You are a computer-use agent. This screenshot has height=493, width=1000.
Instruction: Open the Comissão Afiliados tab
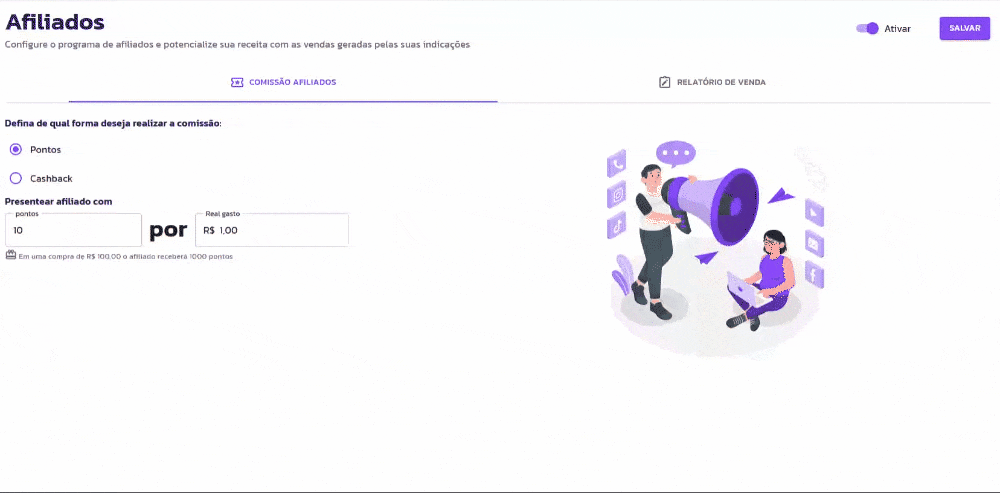point(283,83)
